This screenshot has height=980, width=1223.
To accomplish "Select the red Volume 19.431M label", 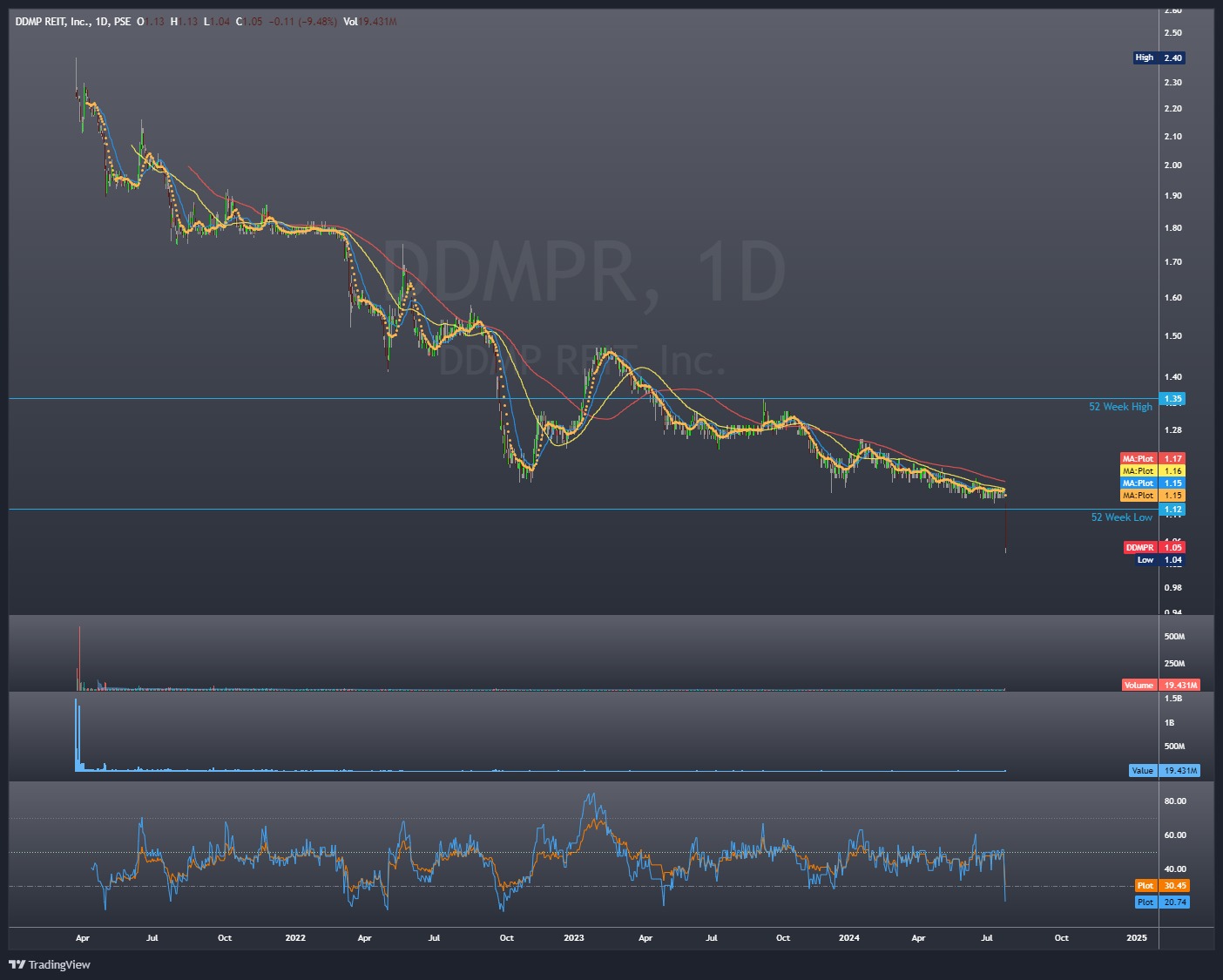I will click(1161, 685).
